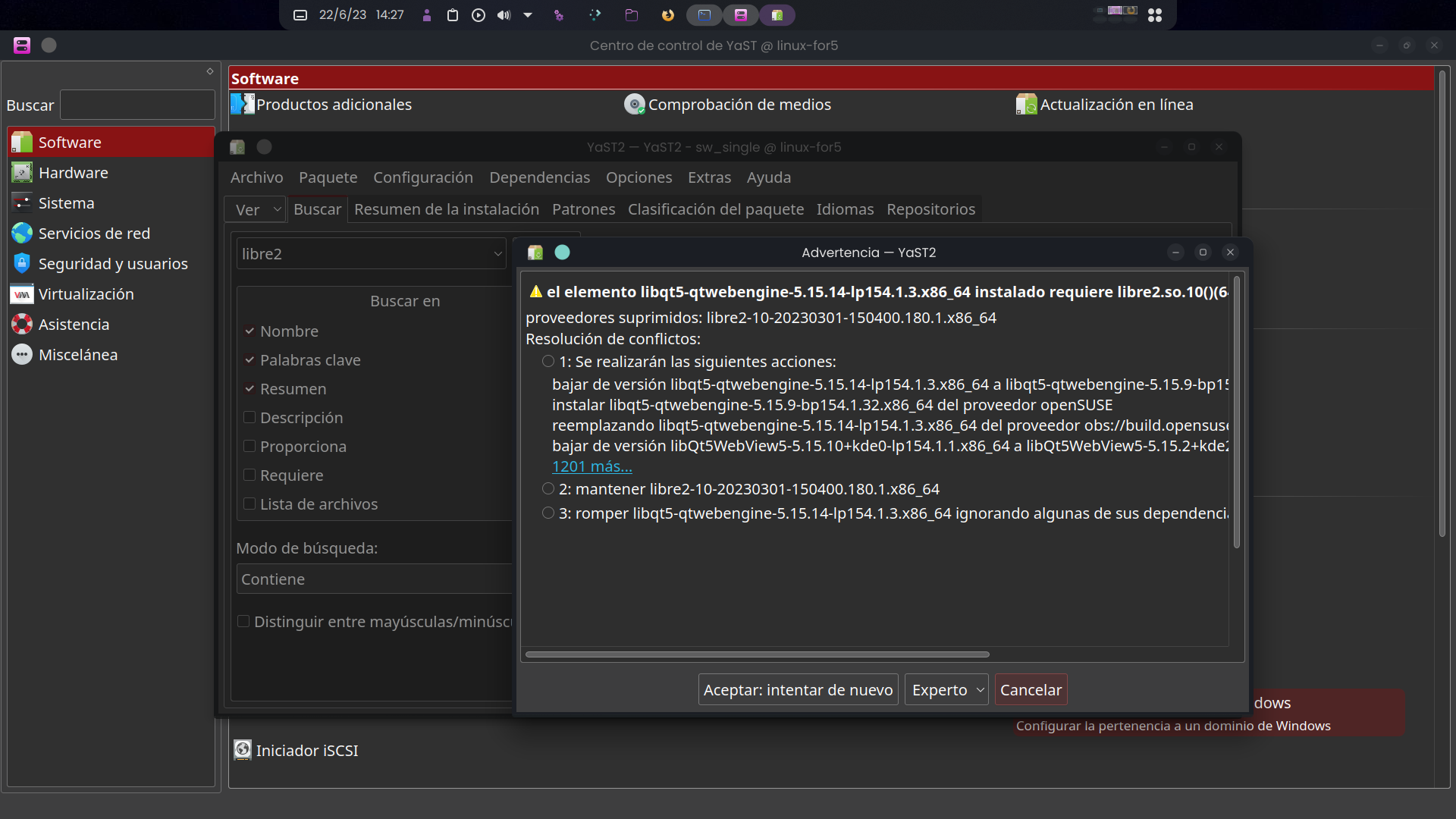Enable Descripción search option
This screenshot has width=1456, height=819.
click(x=249, y=418)
